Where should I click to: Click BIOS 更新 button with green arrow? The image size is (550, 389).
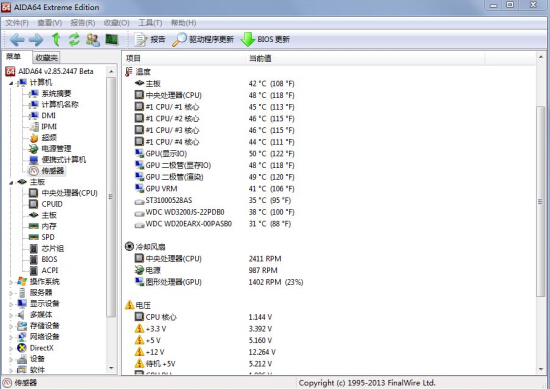pos(265,39)
